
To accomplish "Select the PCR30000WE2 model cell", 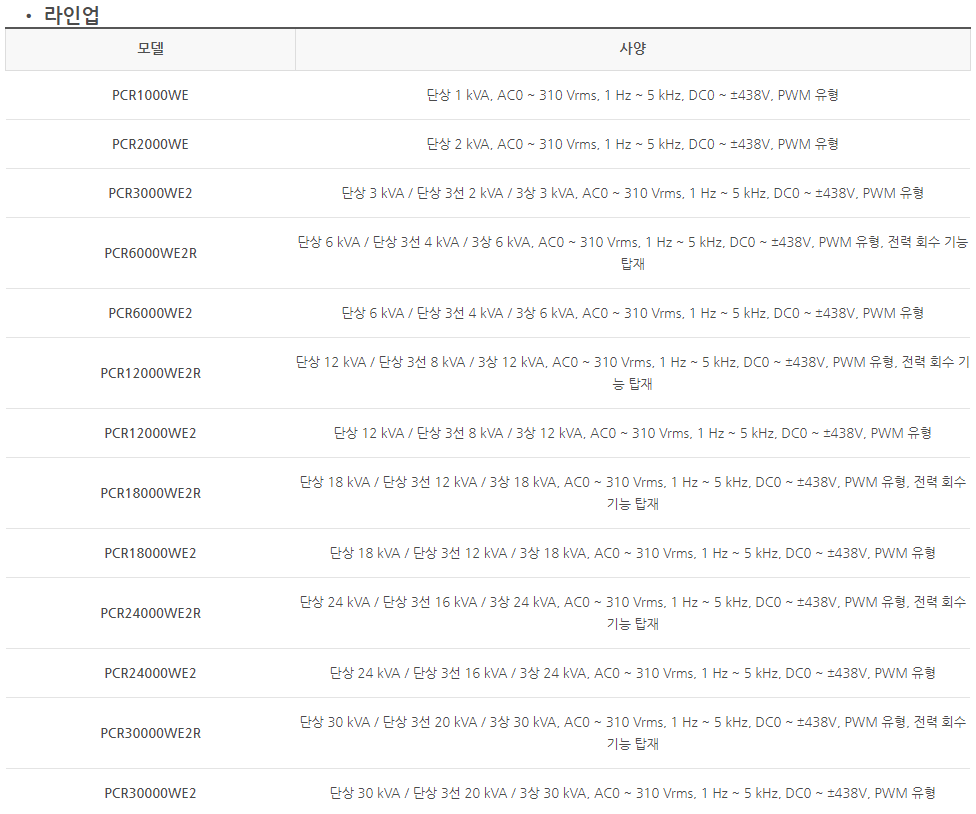I will point(150,793).
